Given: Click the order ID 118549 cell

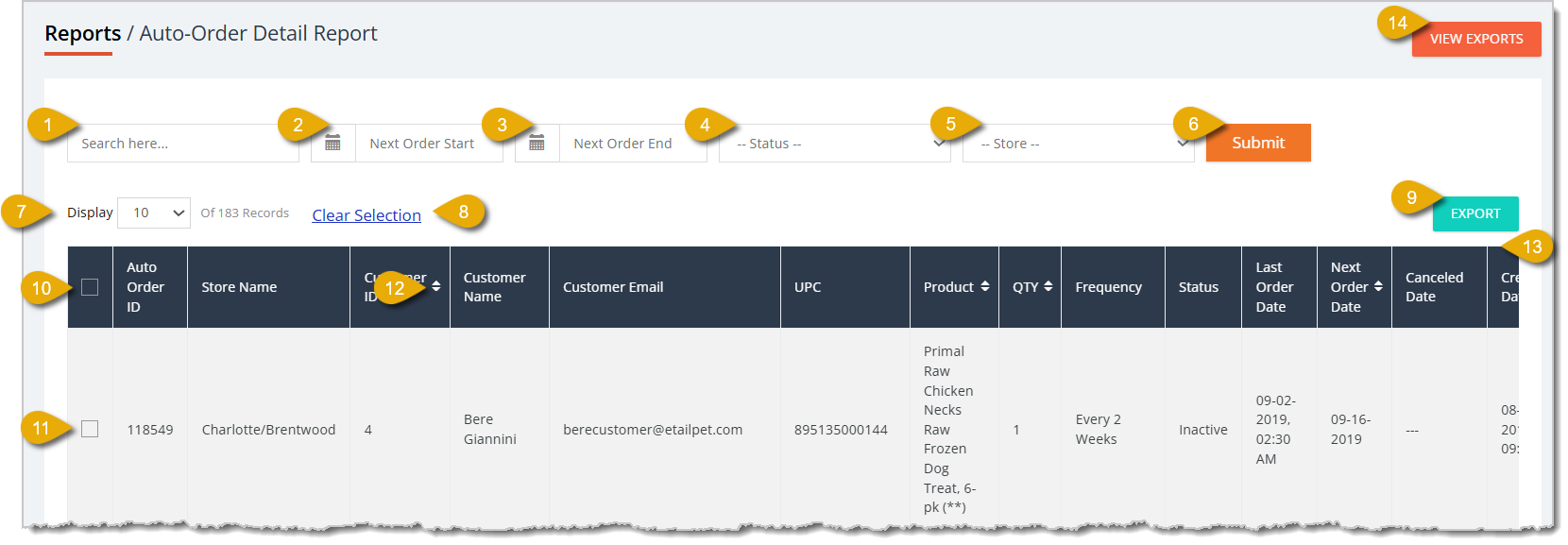Looking at the screenshot, I should pyautogui.click(x=150, y=430).
